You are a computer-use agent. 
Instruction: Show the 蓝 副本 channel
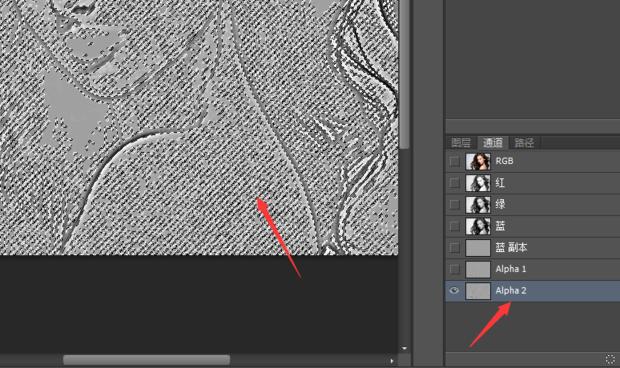pyautogui.click(x=455, y=248)
